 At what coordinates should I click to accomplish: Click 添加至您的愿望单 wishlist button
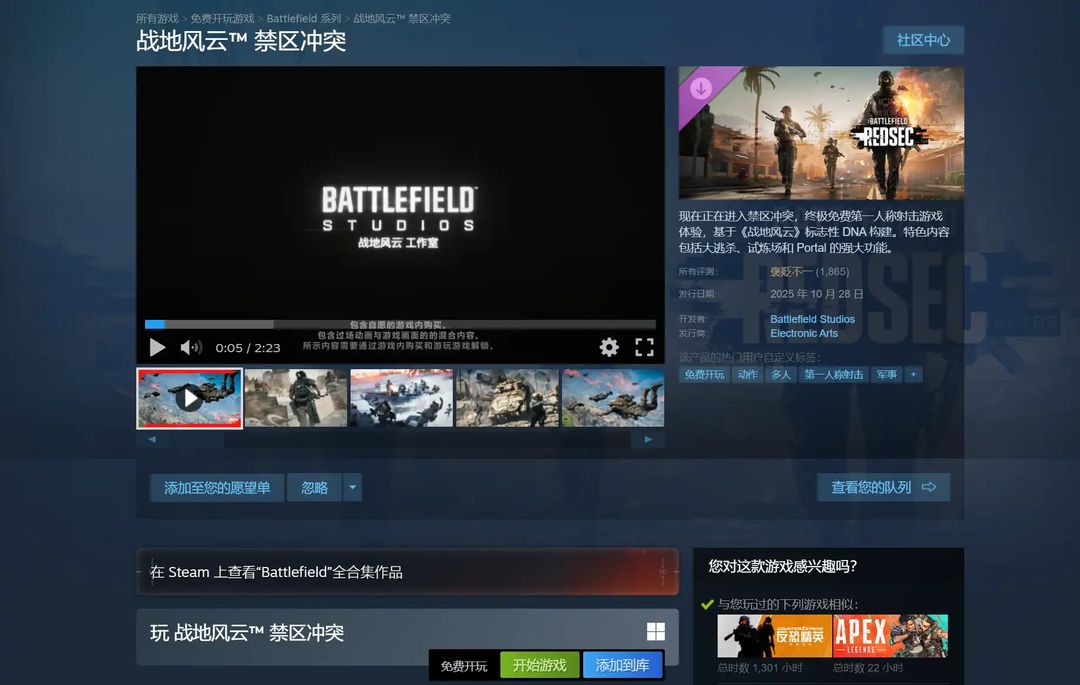[217, 488]
